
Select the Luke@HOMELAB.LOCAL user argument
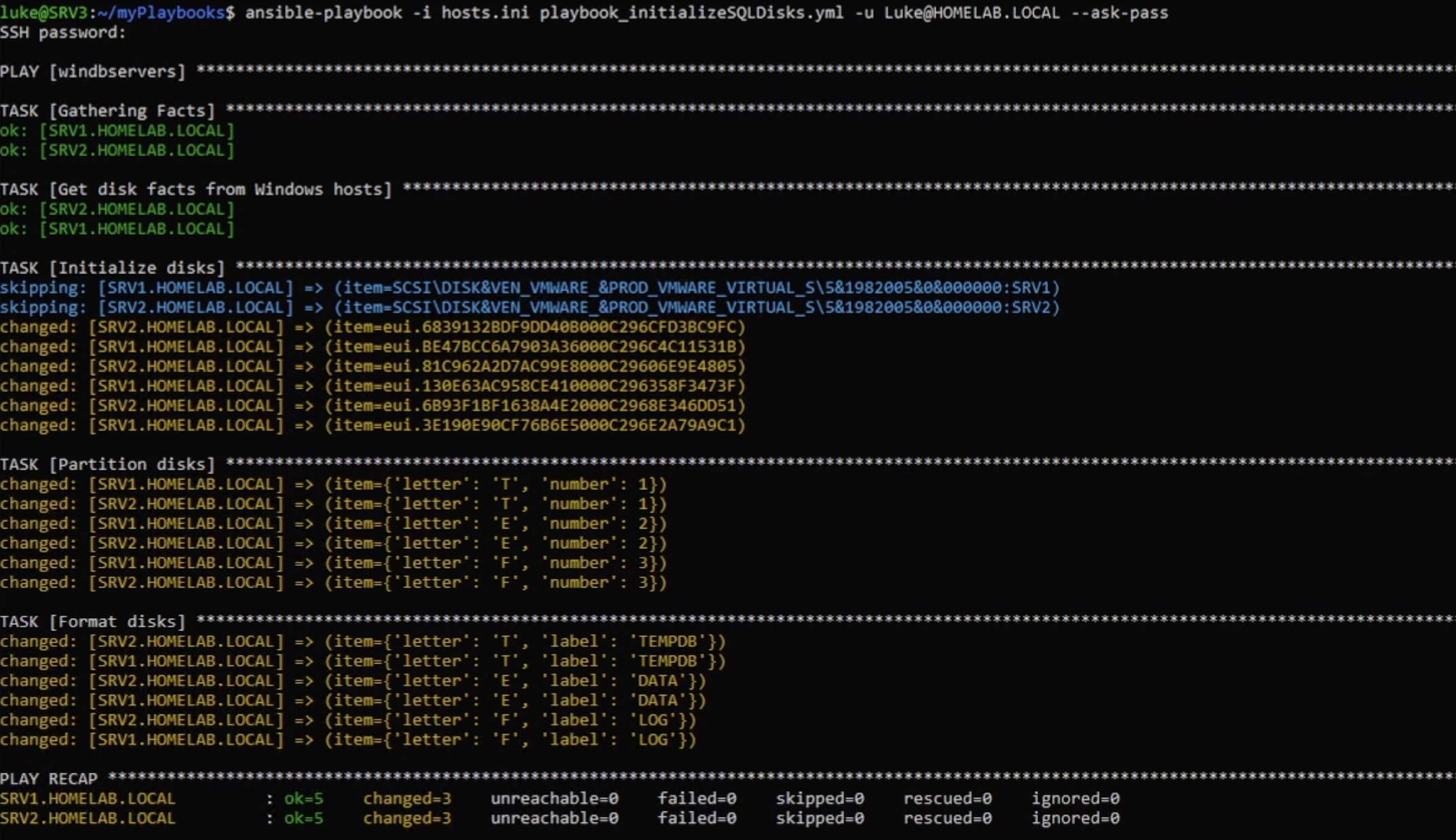tap(972, 13)
